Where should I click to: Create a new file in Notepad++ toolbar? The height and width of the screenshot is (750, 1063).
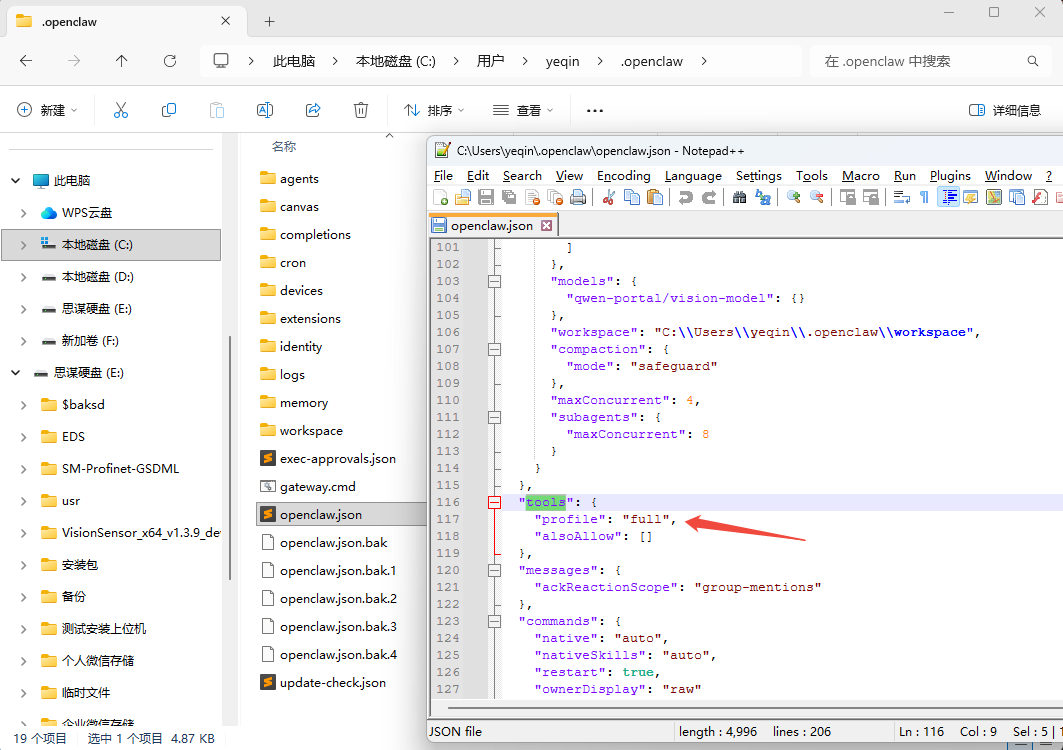(x=440, y=197)
